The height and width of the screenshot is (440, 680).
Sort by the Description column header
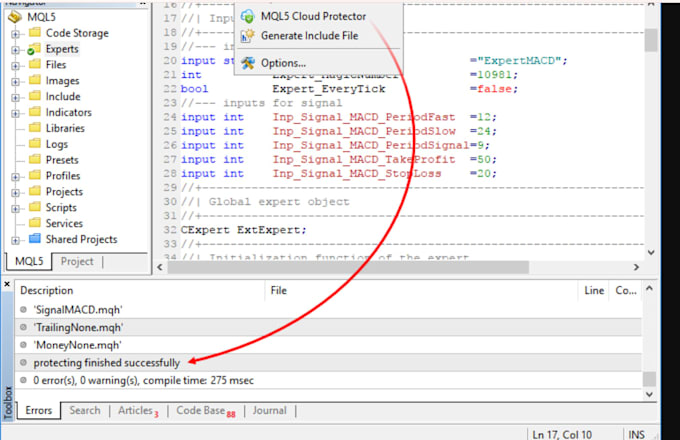point(140,290)
